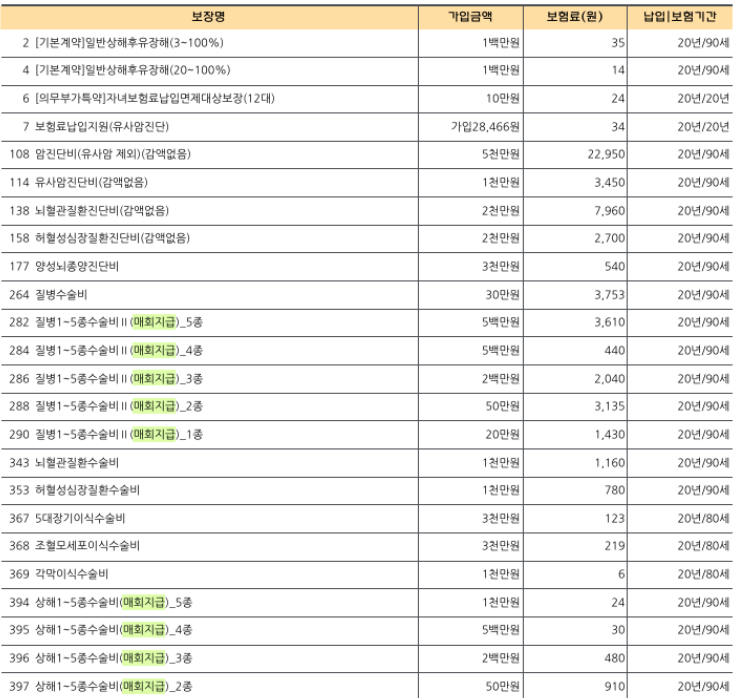Select row 질병1~5종수술비II(매회지급)_2종
Image resolution: width=737 pixels, height=698 pixels.
(x=367, y=406)
